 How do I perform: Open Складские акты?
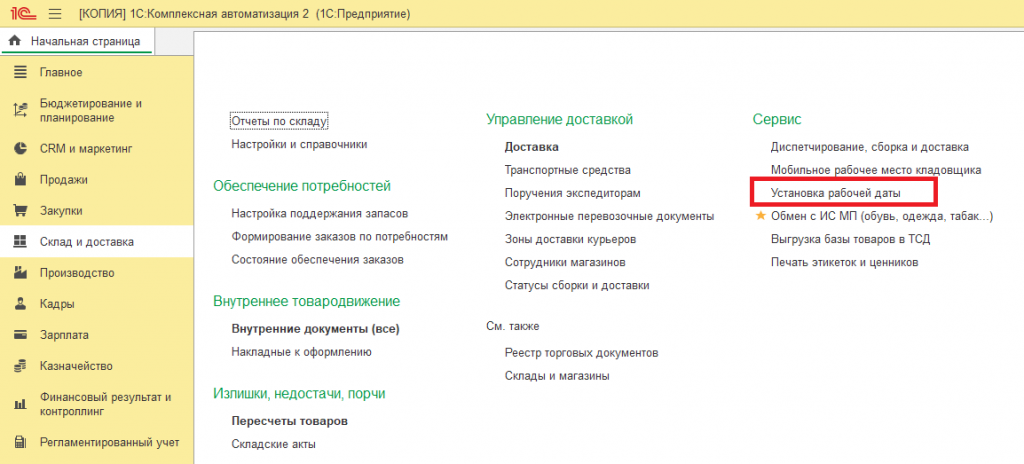pos(274,444)
